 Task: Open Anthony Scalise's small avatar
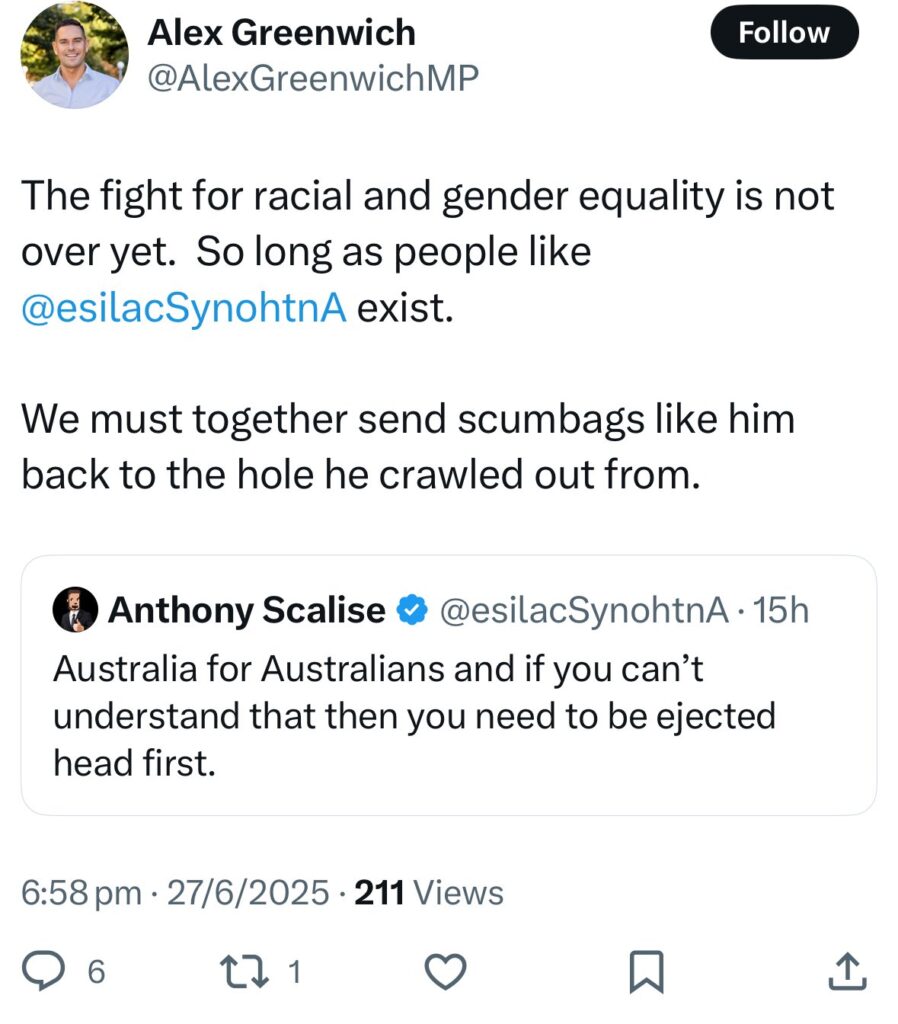(x=75, y=609)
